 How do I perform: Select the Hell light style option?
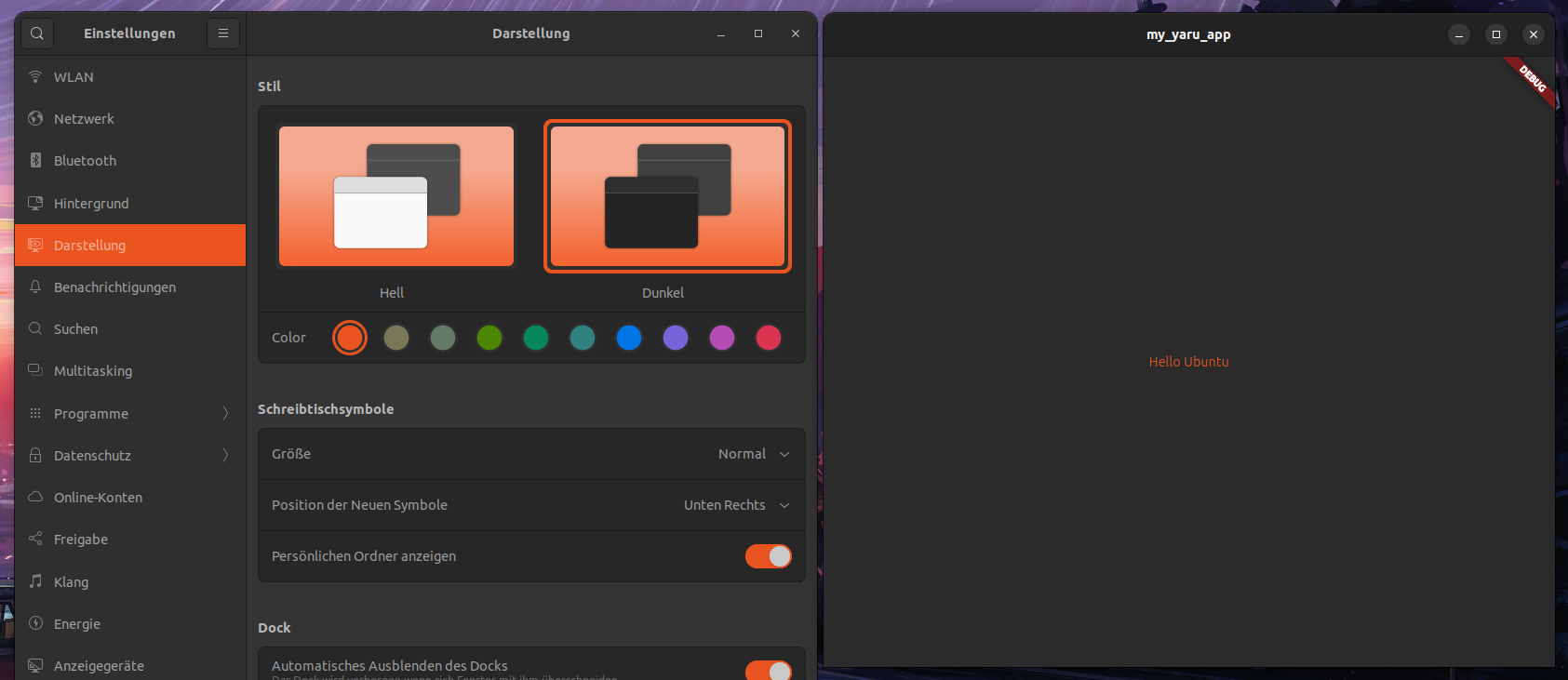click(395, 196)
